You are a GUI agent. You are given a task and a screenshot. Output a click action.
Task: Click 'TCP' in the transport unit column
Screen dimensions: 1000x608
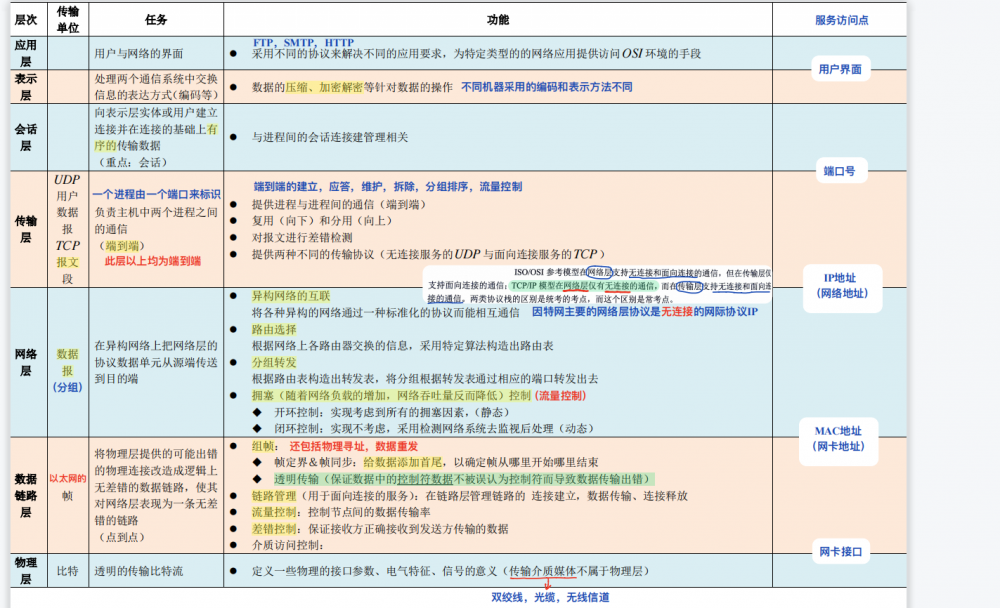(x=67, y=246)
